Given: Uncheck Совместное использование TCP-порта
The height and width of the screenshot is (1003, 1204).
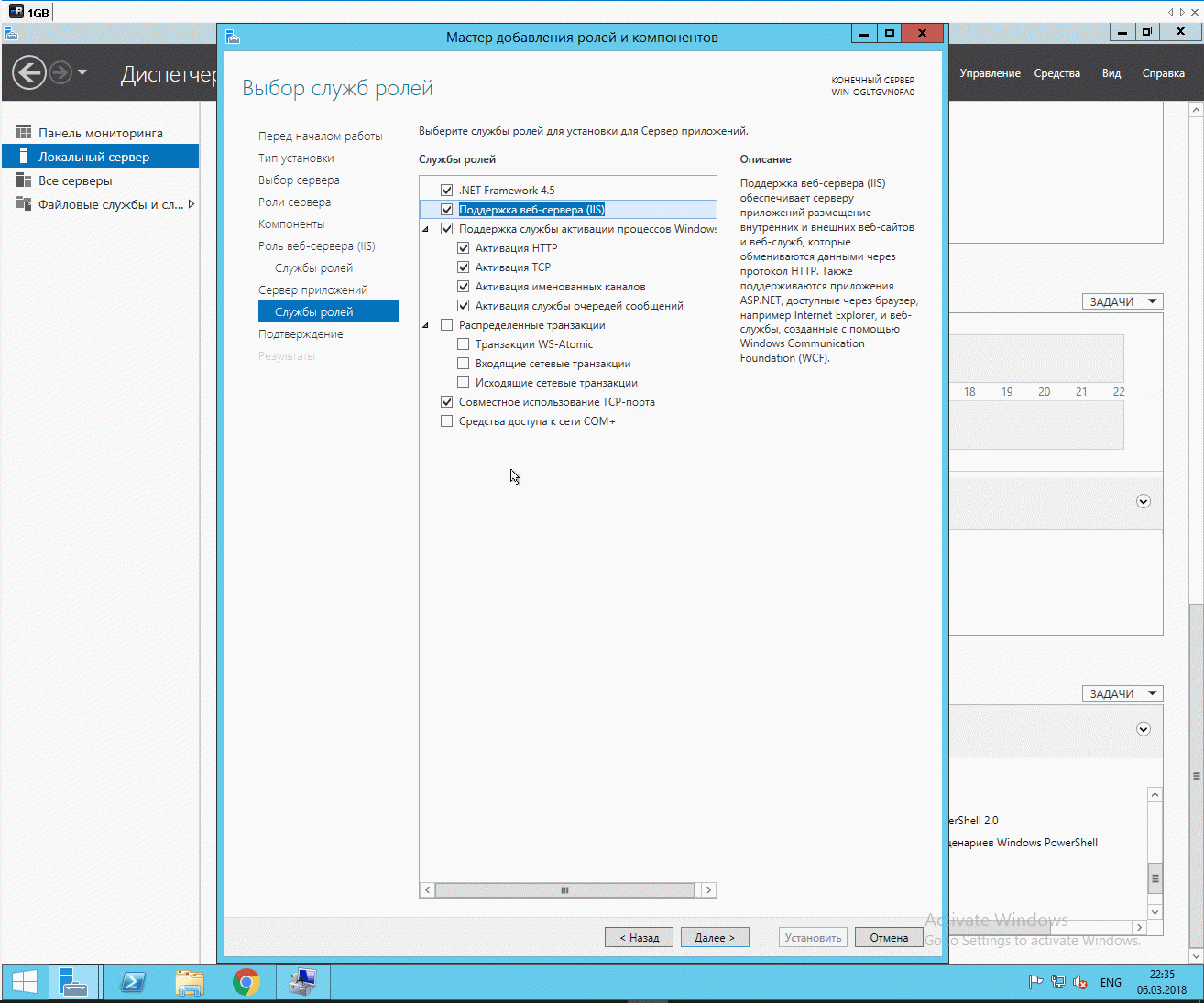Looking at the screenshot, I should pos(447,402).
